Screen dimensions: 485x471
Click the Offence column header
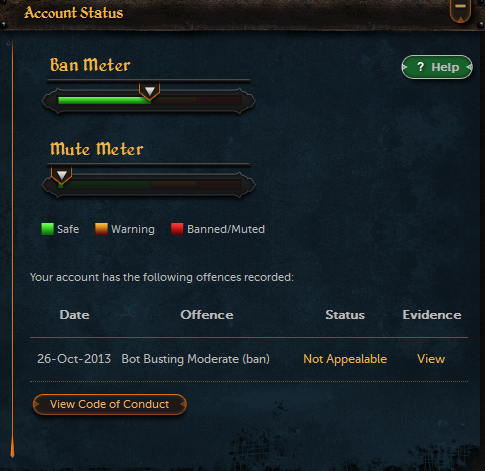207,315
